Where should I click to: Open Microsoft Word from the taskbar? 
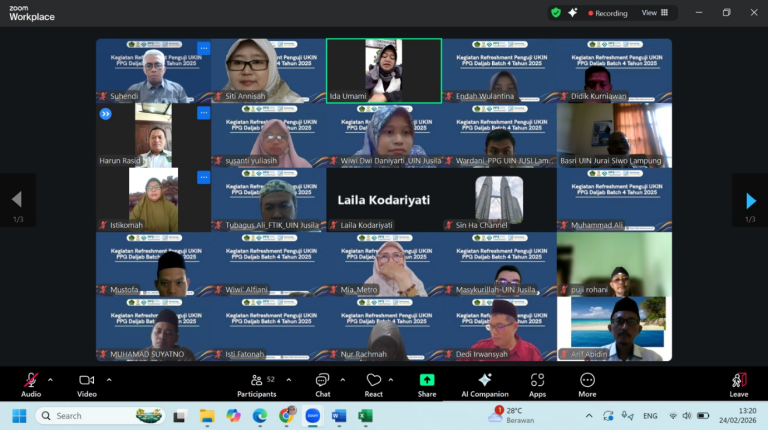pos(338,416)
